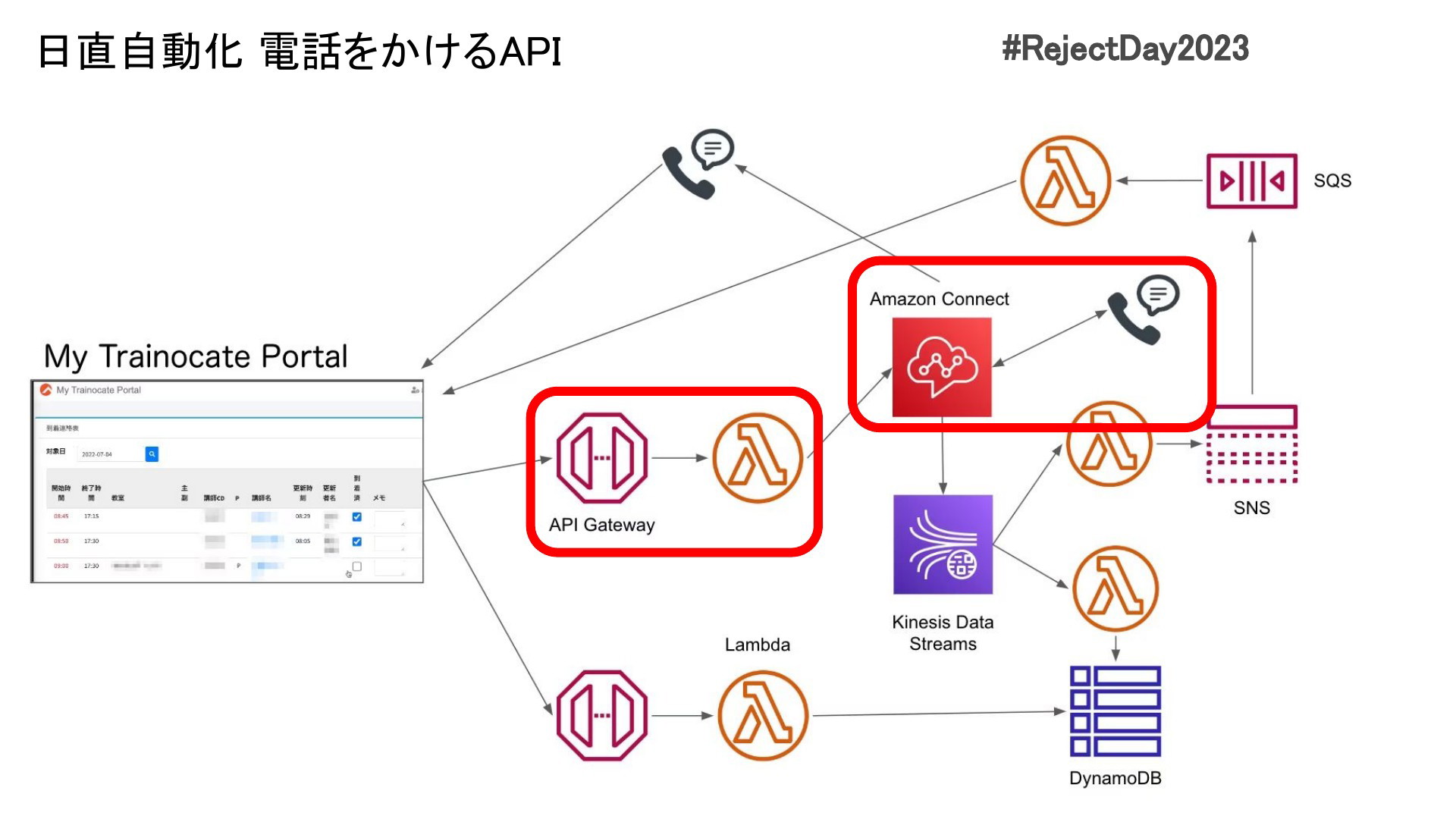Click the blue search button beside date

point(152,453)
